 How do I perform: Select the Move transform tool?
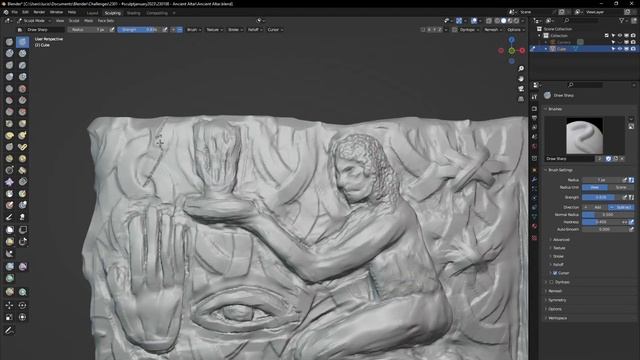click(x=9, y=305)
